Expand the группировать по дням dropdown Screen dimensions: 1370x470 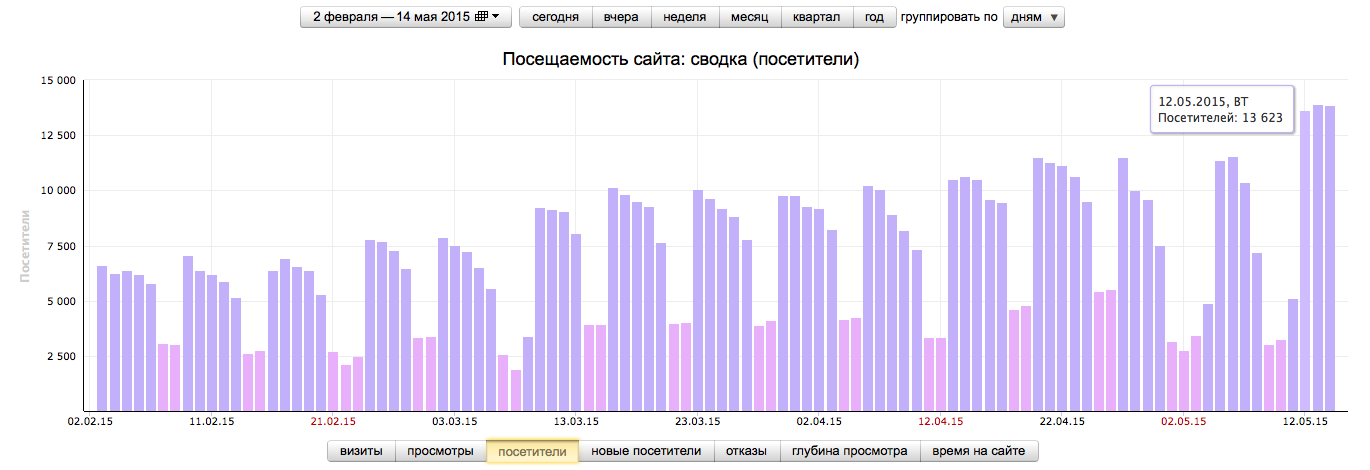pyautogui.click(x=1033, y=17)
